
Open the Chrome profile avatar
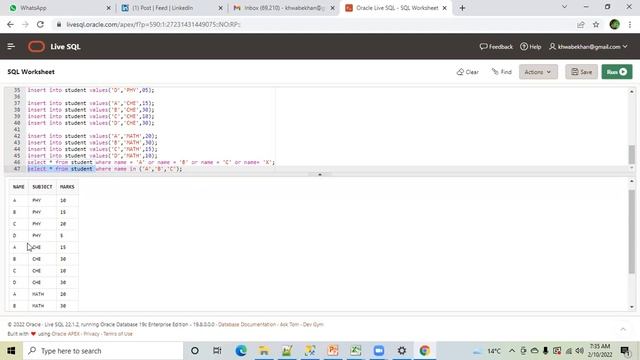click(614, 24)
